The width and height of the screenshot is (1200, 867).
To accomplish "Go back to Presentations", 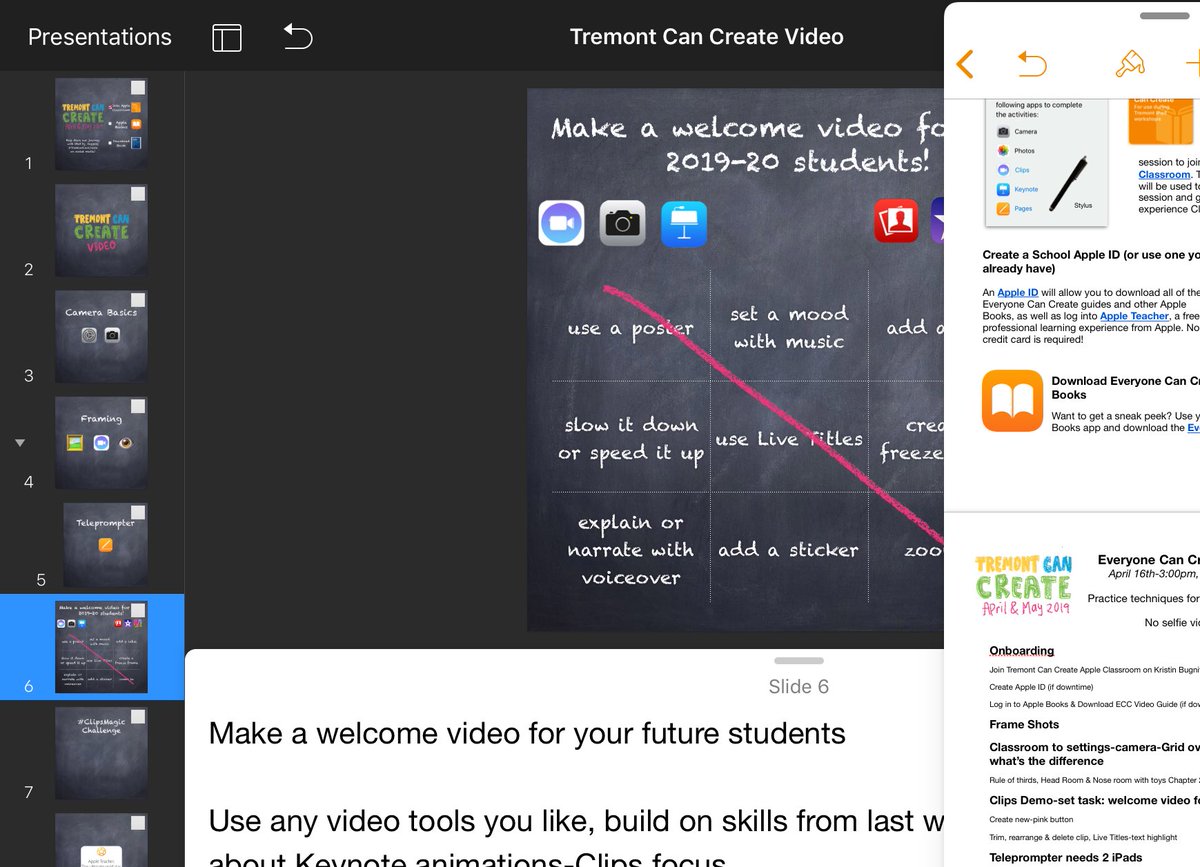I will tap(100, 37).
